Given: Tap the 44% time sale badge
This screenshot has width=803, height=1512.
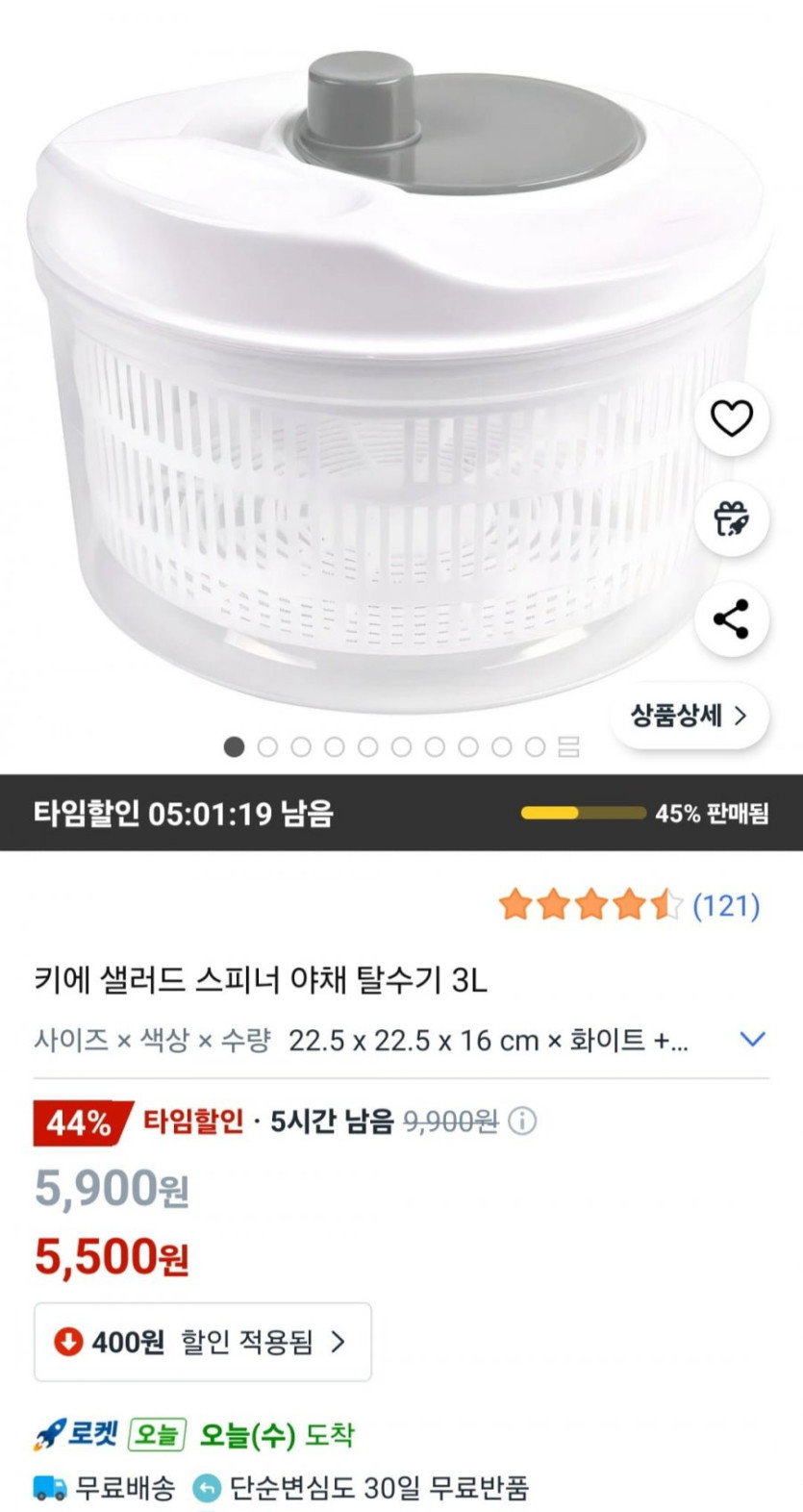Looking at the screenshot, I should 80,1122.
